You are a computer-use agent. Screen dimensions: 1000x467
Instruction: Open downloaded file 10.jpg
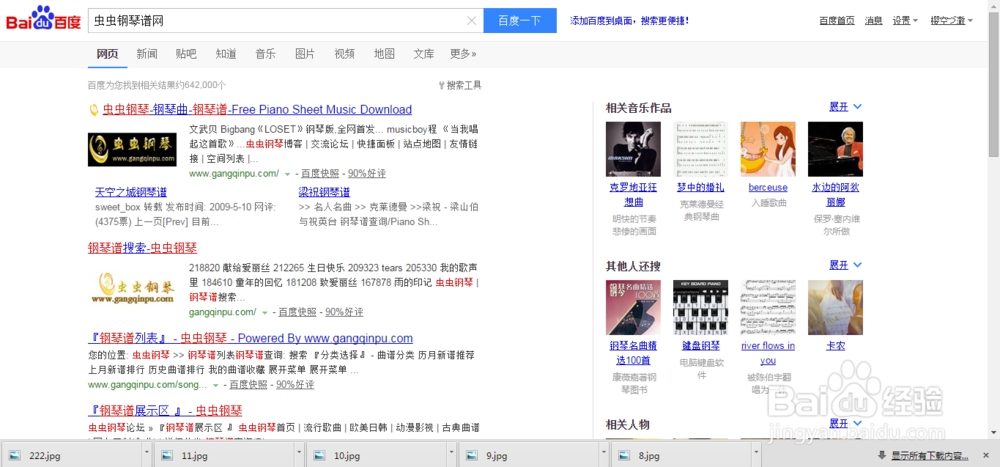376,456
